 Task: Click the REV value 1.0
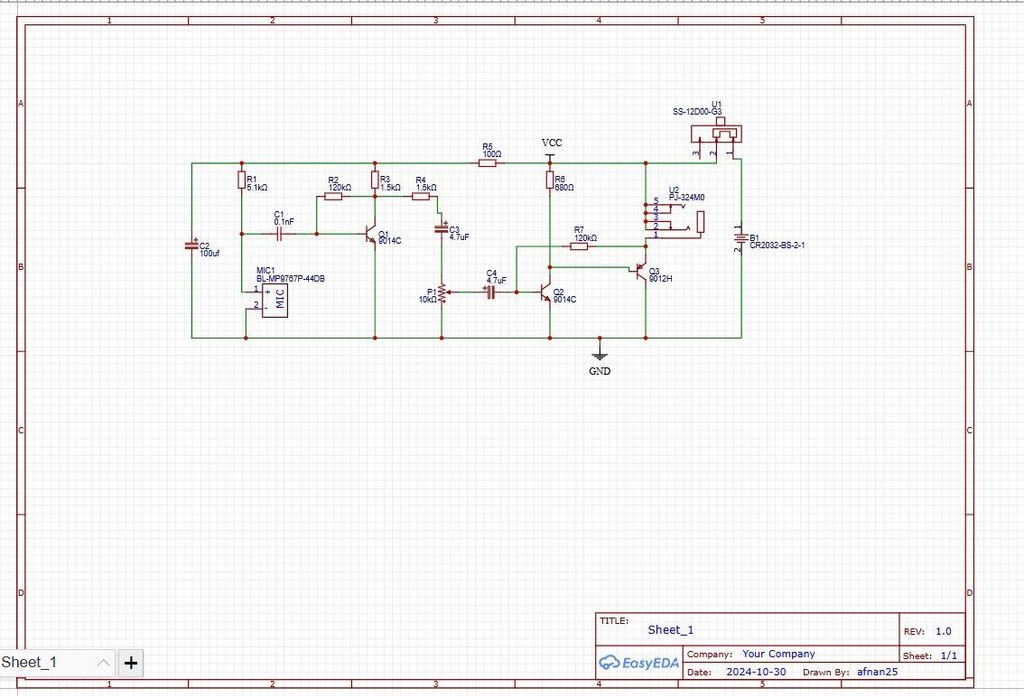coord(944,631)
